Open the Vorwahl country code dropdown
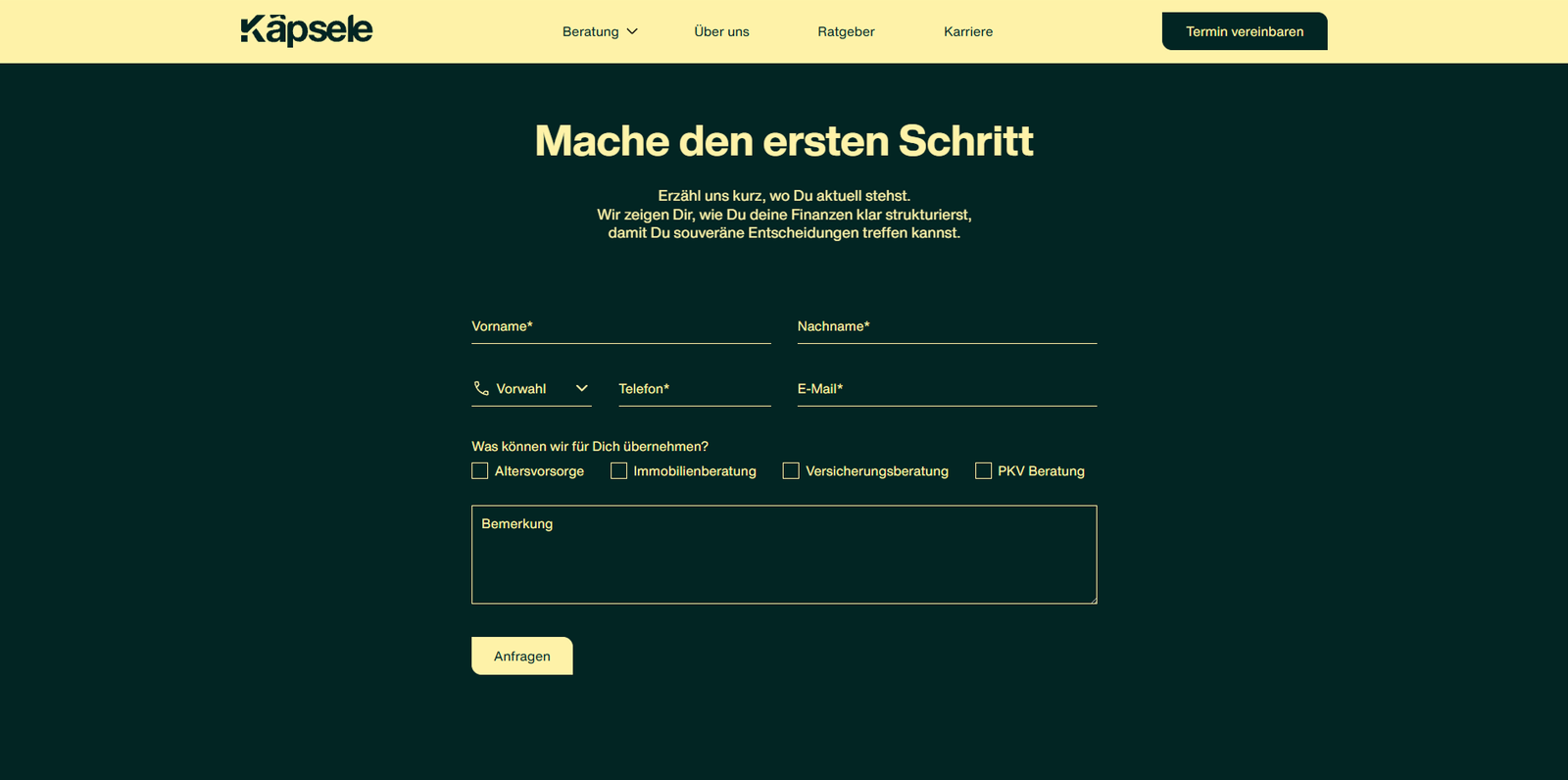1568x780 pixels. (531, 389)
